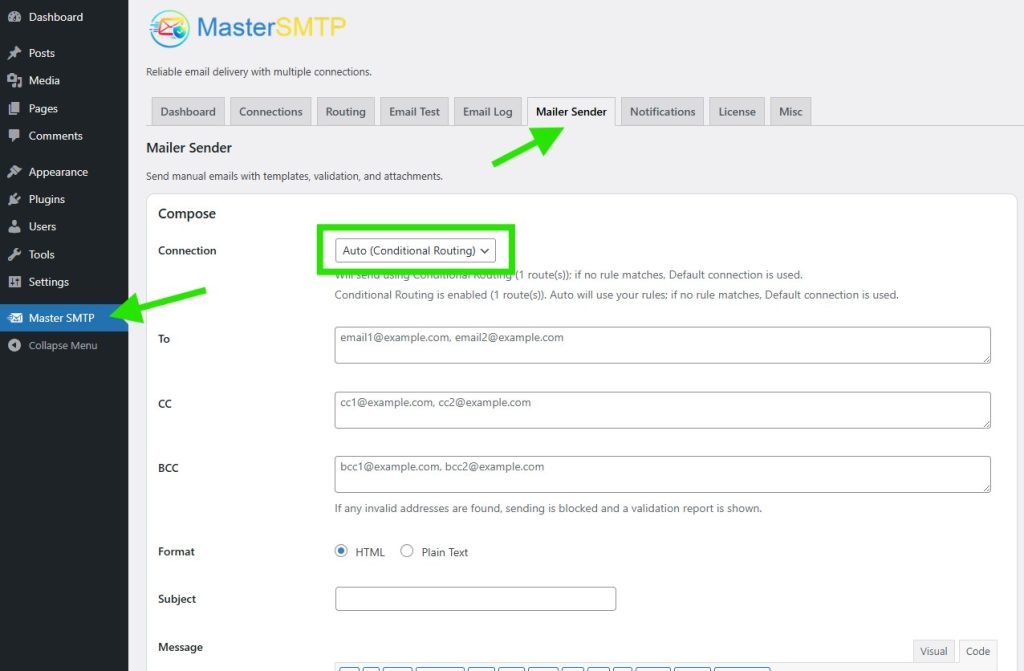Open the Plugins icon in the sidebar

[15, 199]
